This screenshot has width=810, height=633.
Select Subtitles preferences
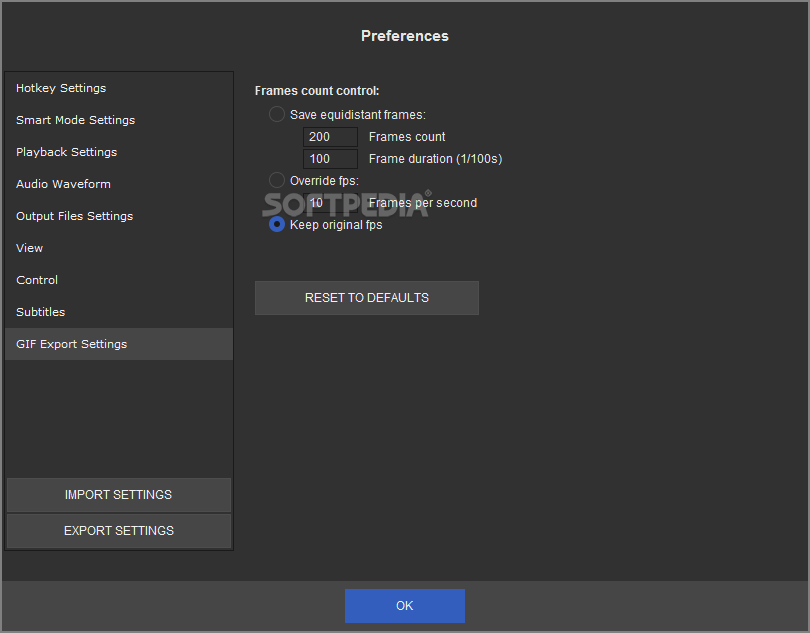click(x=119, y=312)
